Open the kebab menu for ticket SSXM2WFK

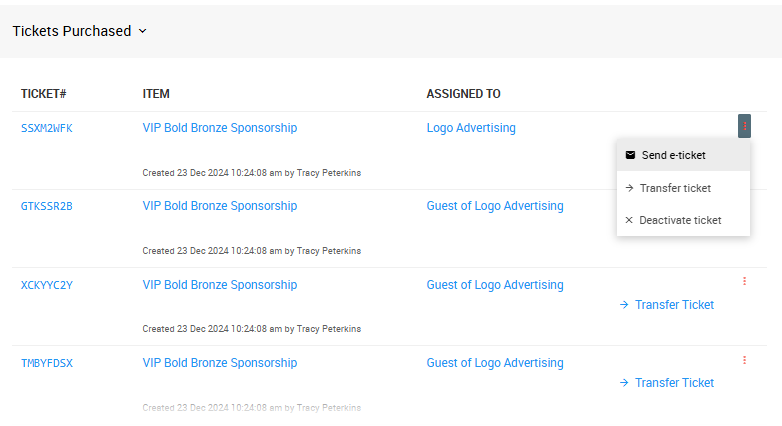coord(745,126)
